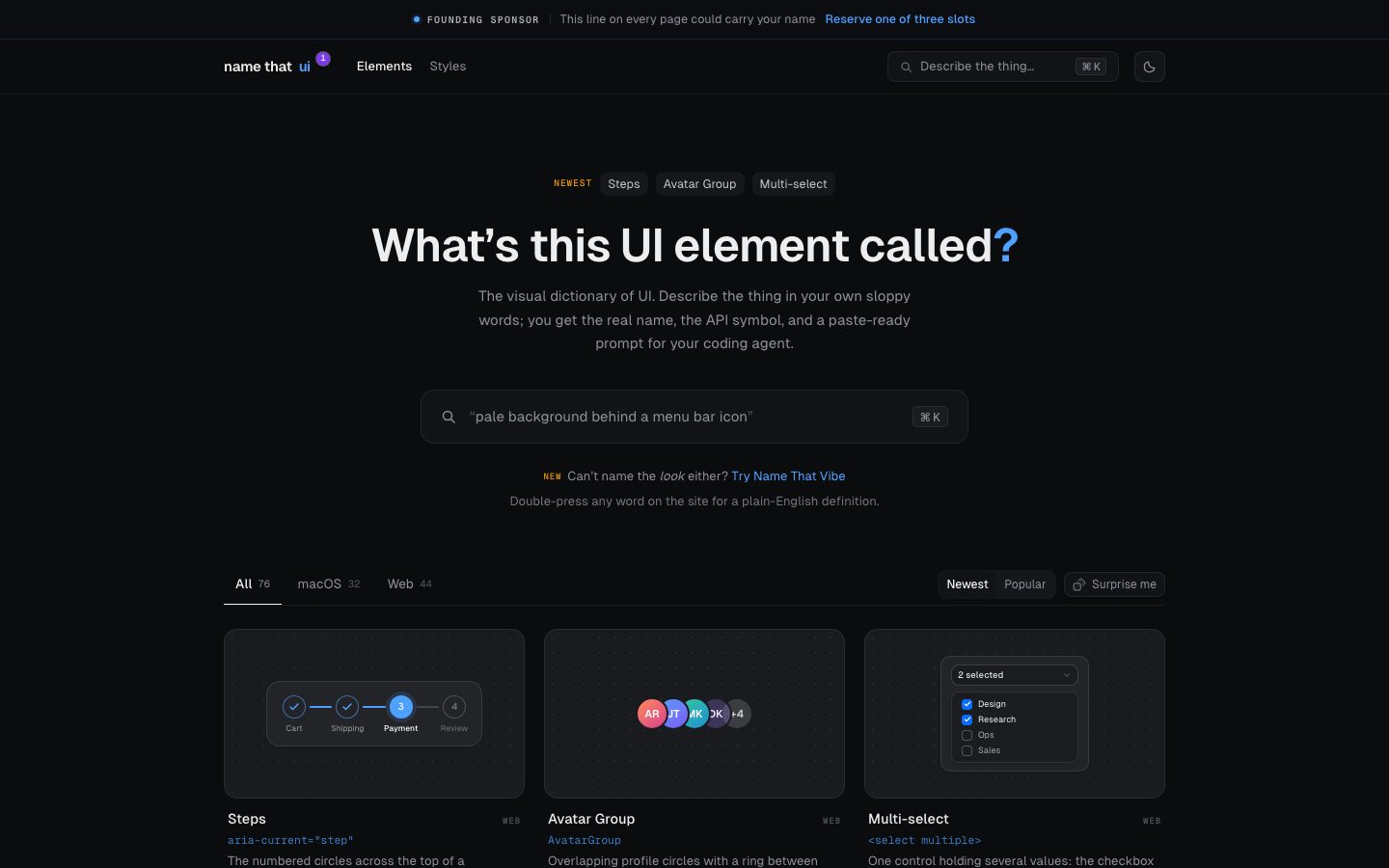Open the Elements nav item
Image resolution: width=1389 pixels, height=868 pixels.
pos(384,67)
